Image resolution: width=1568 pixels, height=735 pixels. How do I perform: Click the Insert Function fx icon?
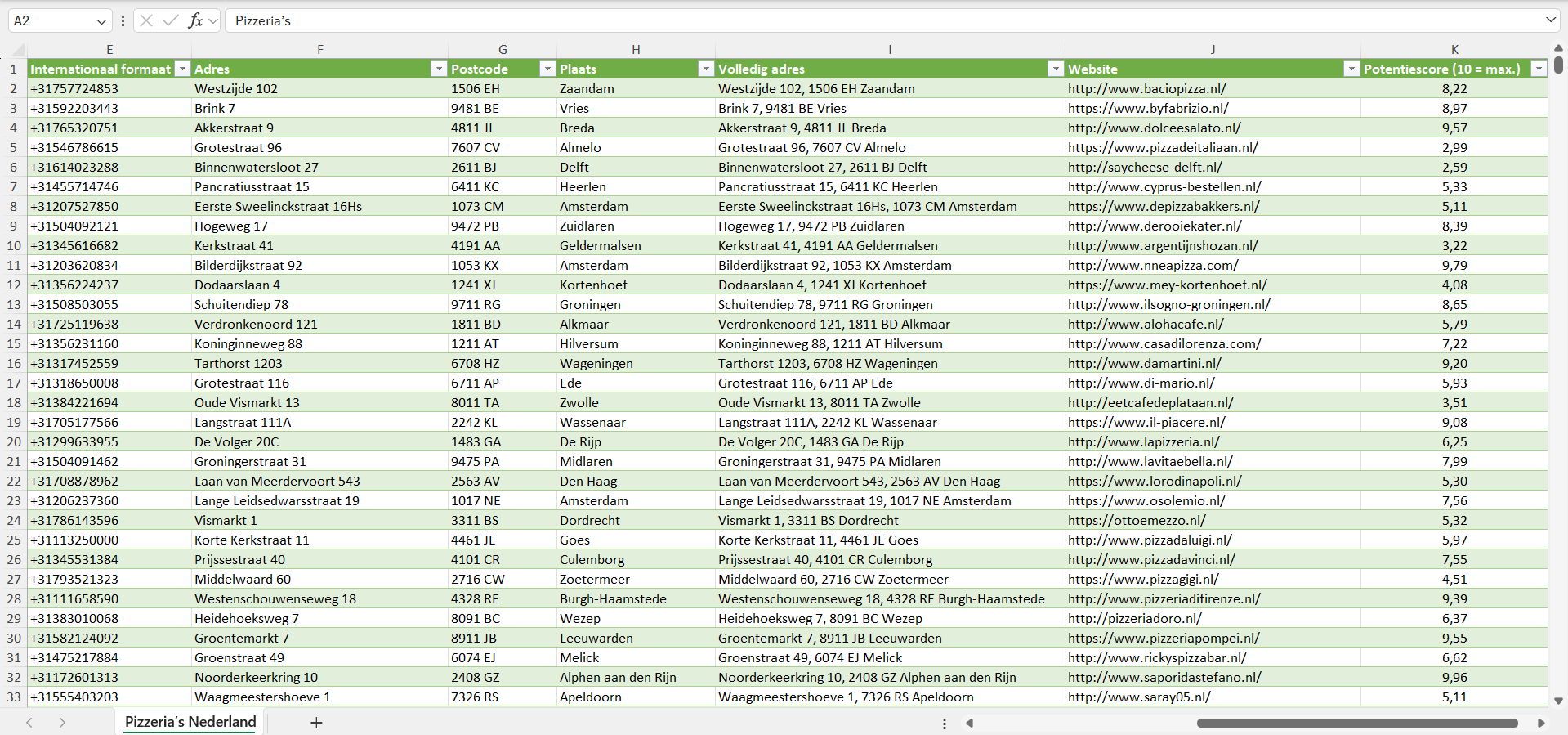click(x=195, y=20)
